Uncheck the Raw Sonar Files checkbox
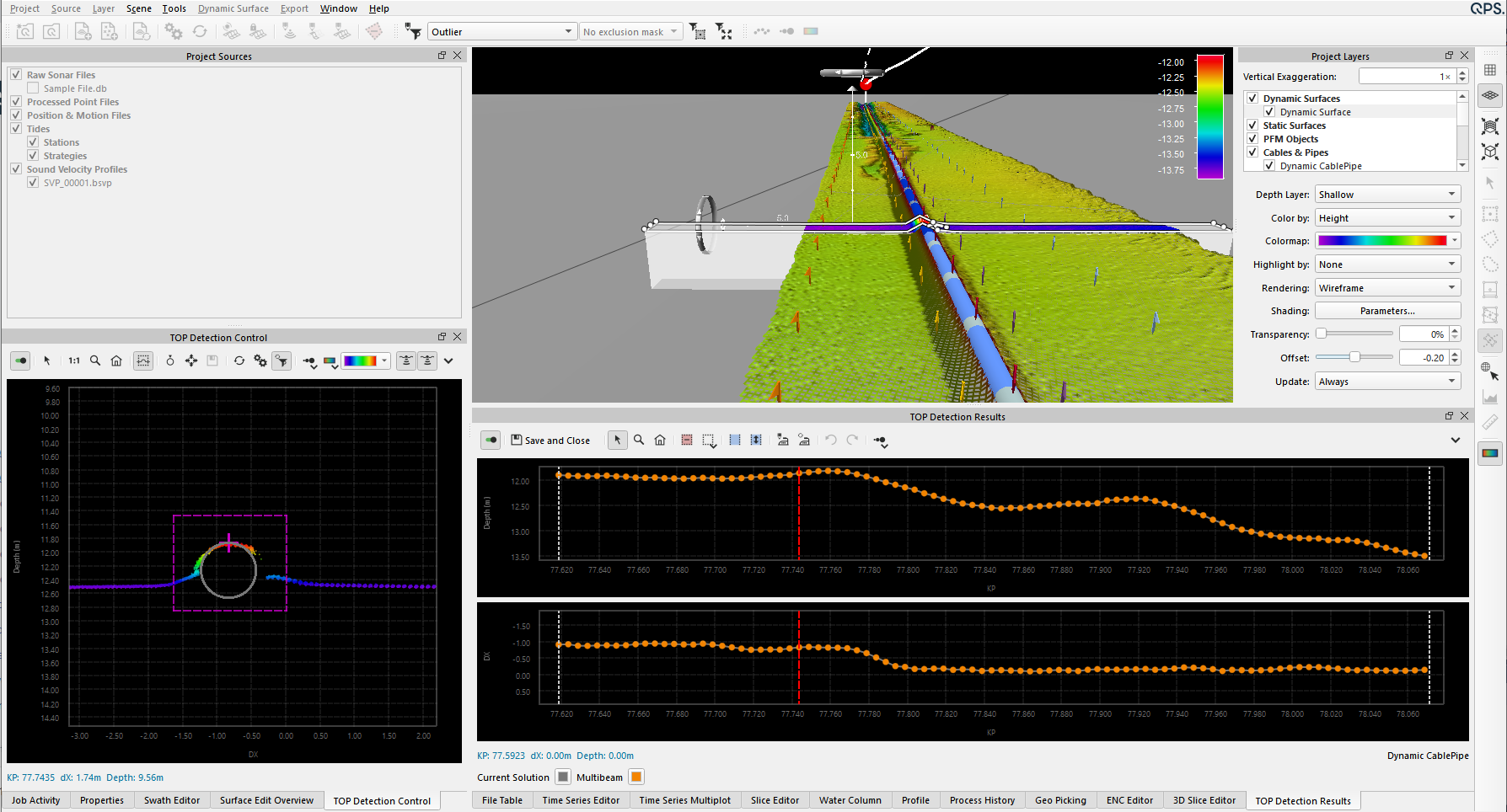 coord(16,75)
